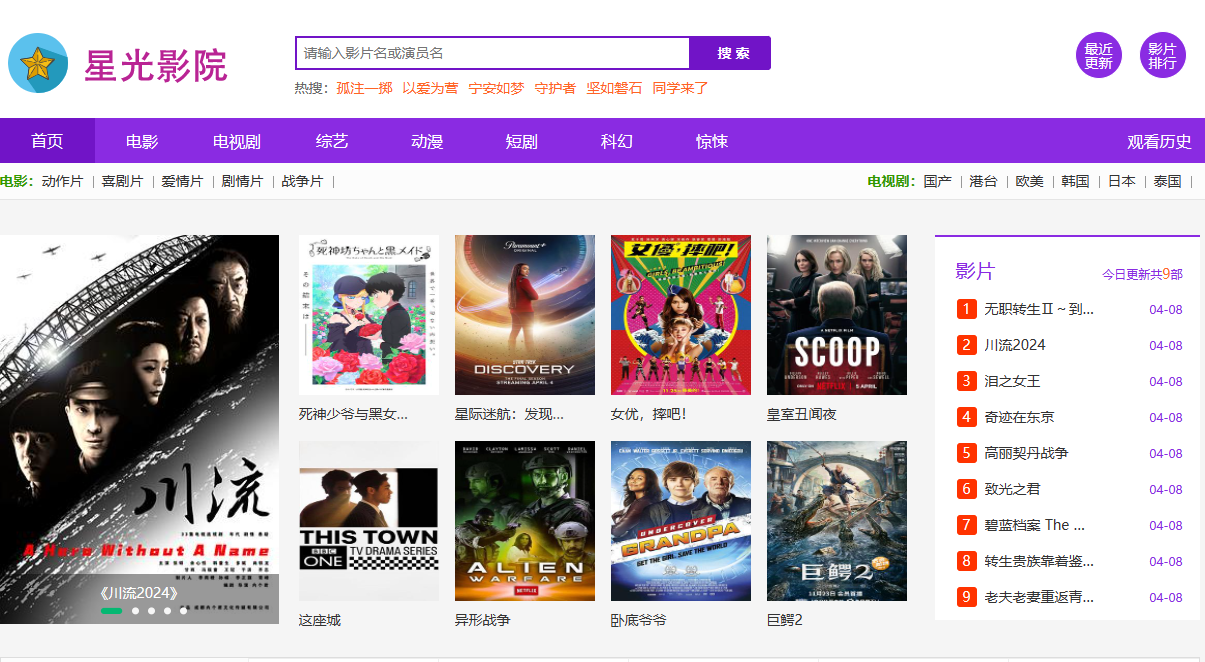Switch to the 动漫 tab

click(427, 141)
